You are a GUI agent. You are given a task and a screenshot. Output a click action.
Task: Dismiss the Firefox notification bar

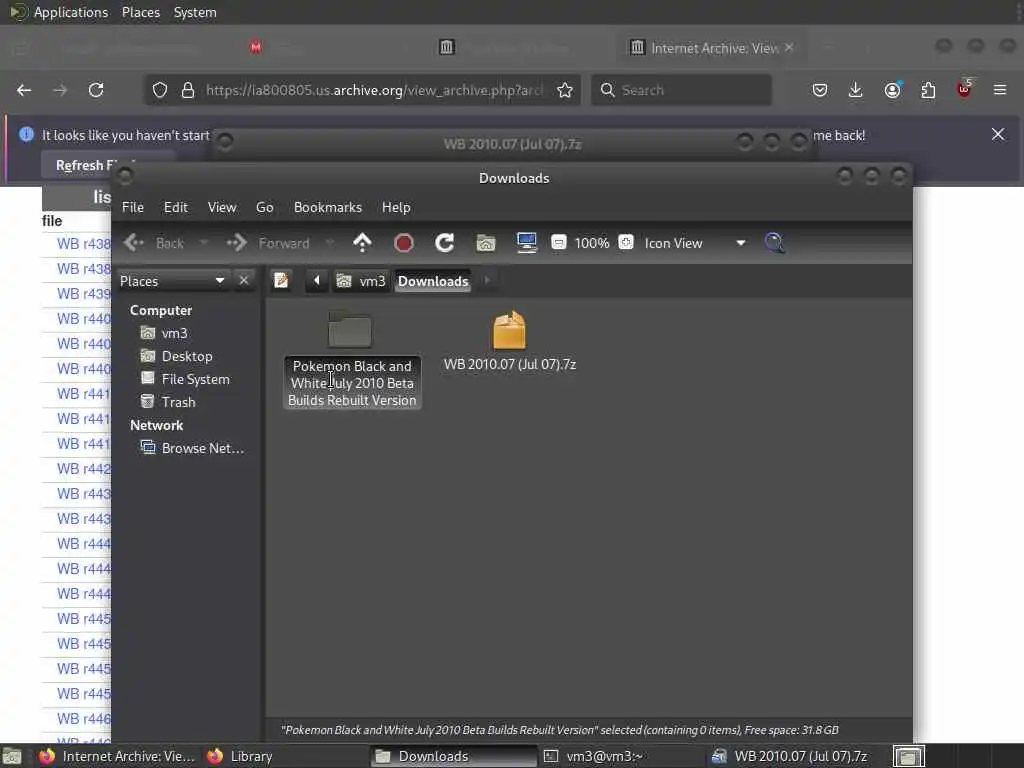998,135
